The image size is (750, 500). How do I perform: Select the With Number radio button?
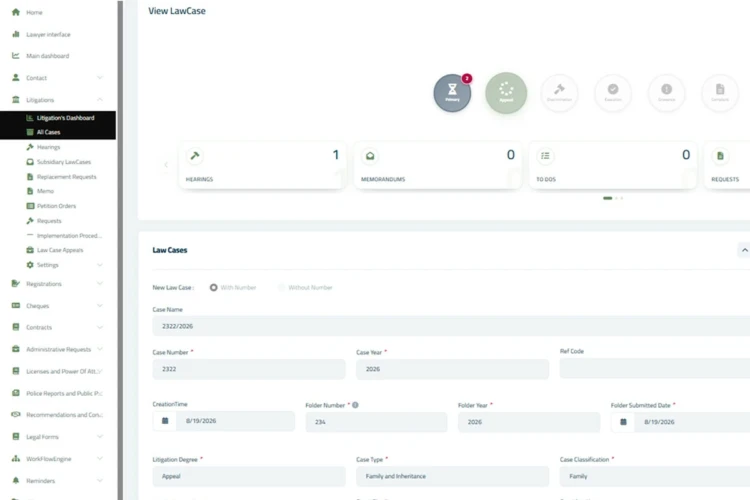pyautogui.click(x=213, y=287)
